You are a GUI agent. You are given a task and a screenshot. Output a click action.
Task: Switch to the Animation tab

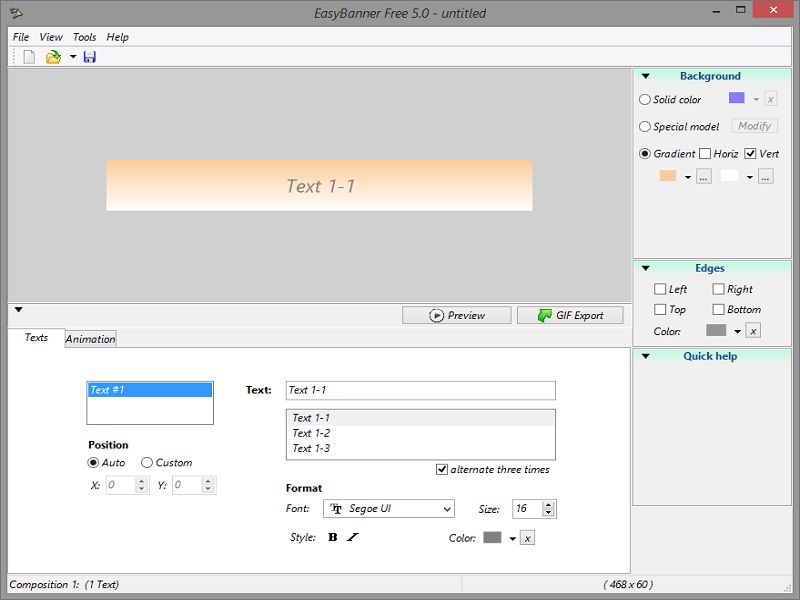click(x=90, y=339)
